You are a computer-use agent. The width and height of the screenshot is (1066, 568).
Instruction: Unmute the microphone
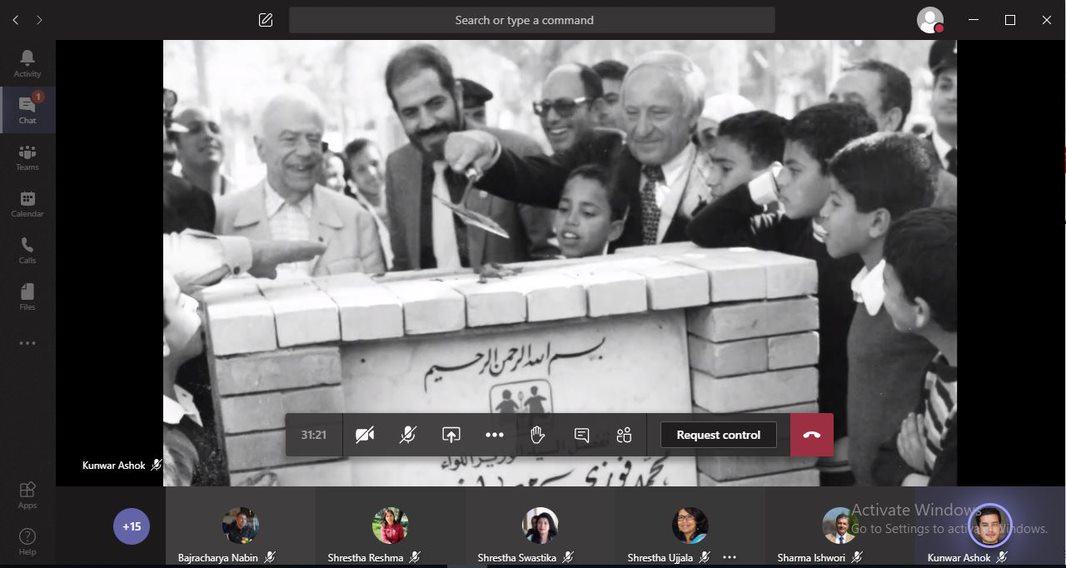pos(408,435)
